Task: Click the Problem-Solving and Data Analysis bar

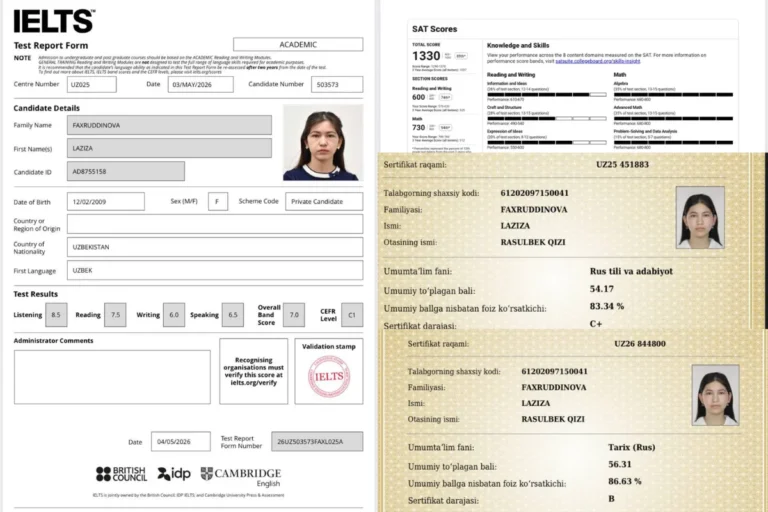Action: click(x=673, y=142)
